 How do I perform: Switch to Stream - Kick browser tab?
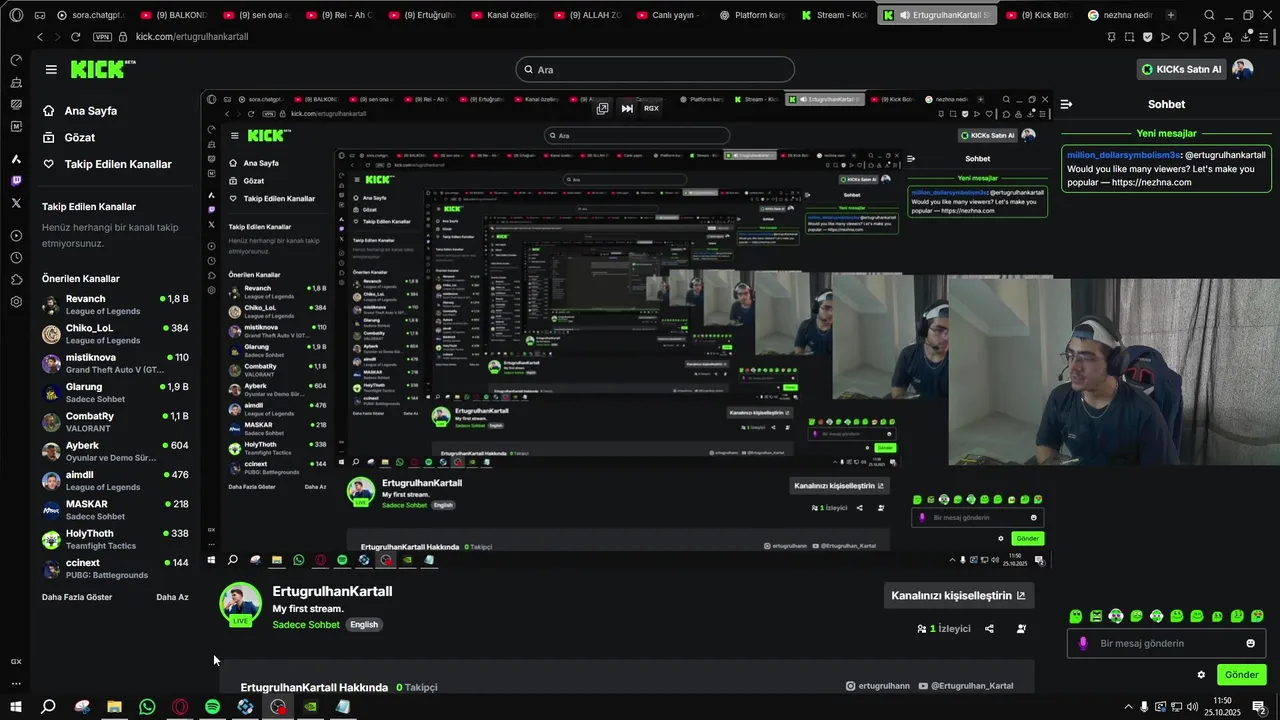coord(836,15)
